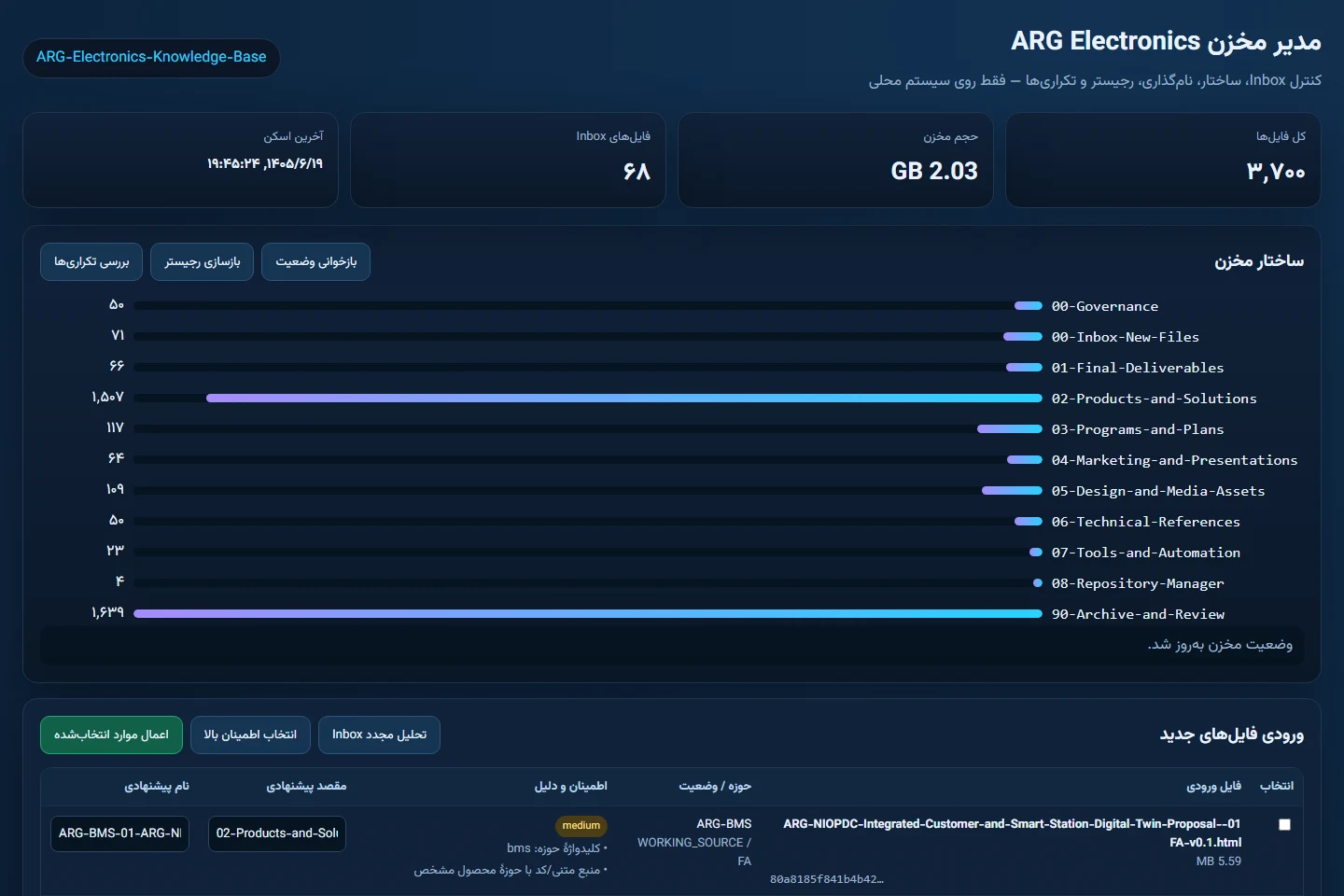Image resolution: width=1344 pixels, height=896 pixels.
Task: Click the اطمینان و دلیل column header
Action: tap(570, 787)
